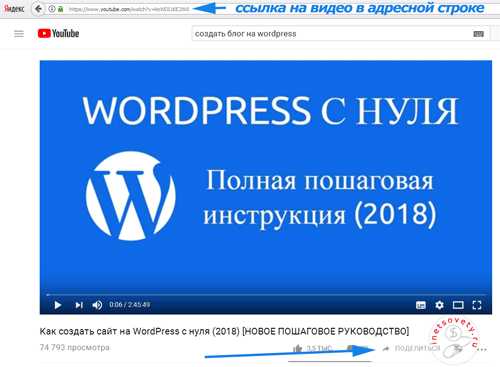
Task: Enter fullscreen mode
Action: pos(477,305)
